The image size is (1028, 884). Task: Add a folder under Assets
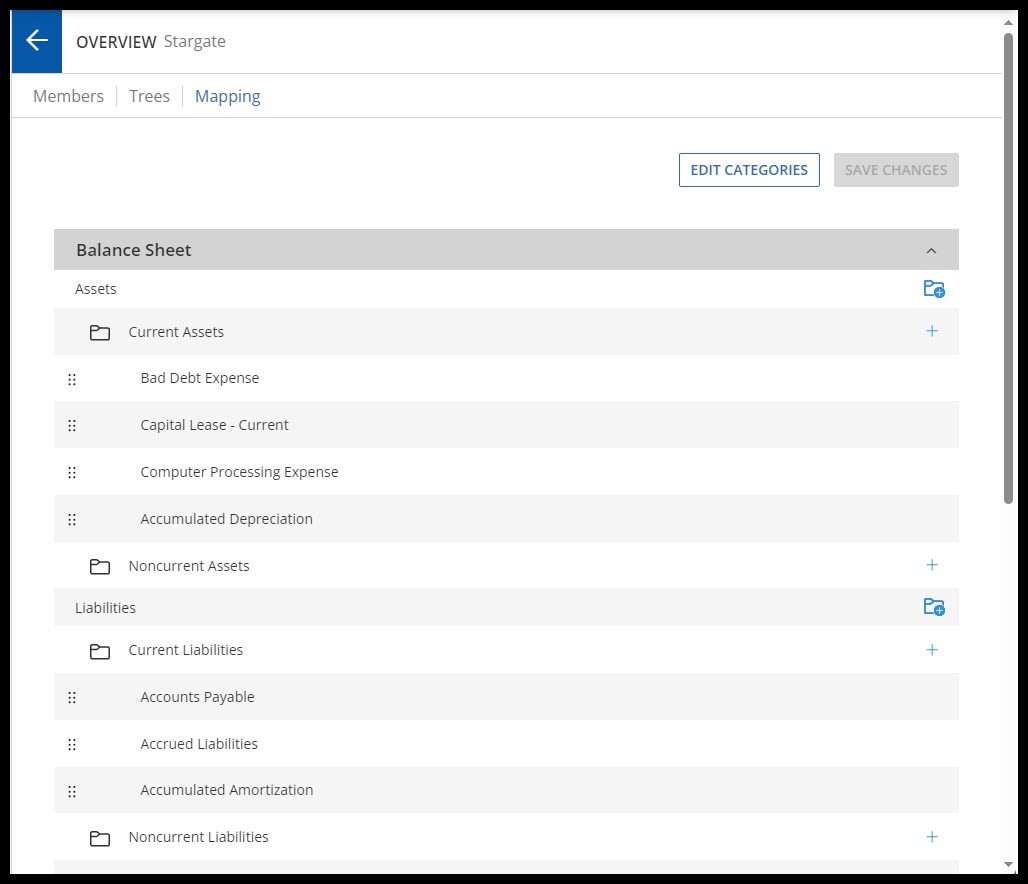(933, 289)
